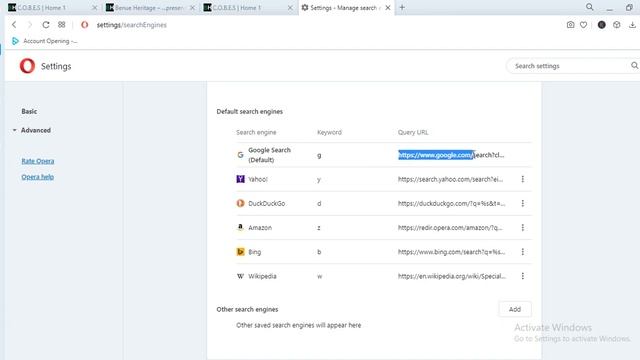The image size is (640, 360).
Task: Click the Yahoo! engine icon
Action: pos(240,179)
